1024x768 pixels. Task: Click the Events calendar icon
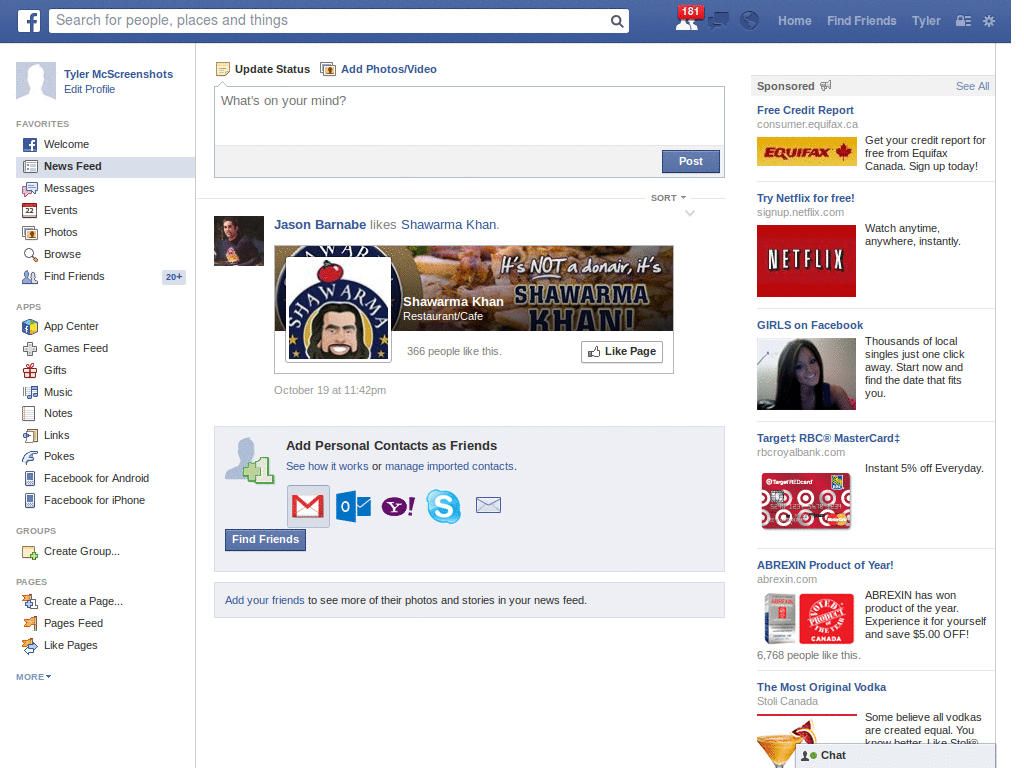[30, 210]
